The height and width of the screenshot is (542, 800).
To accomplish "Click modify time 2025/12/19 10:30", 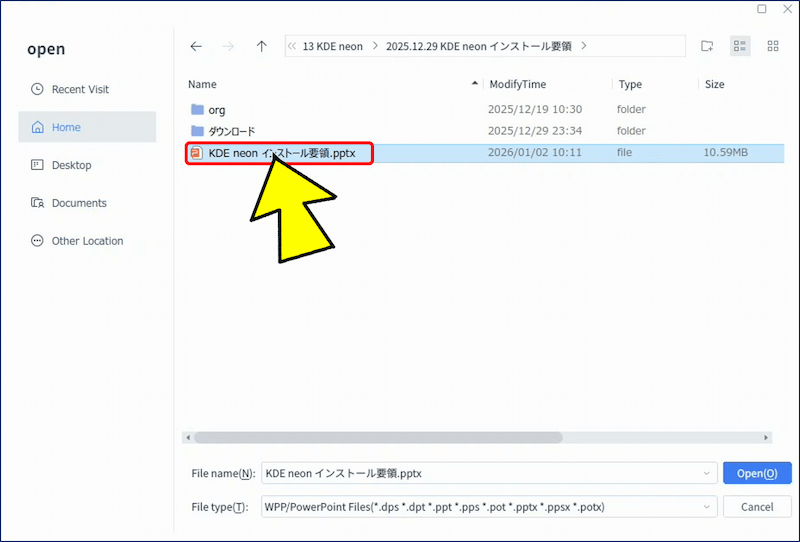I will tap(535, 109).
